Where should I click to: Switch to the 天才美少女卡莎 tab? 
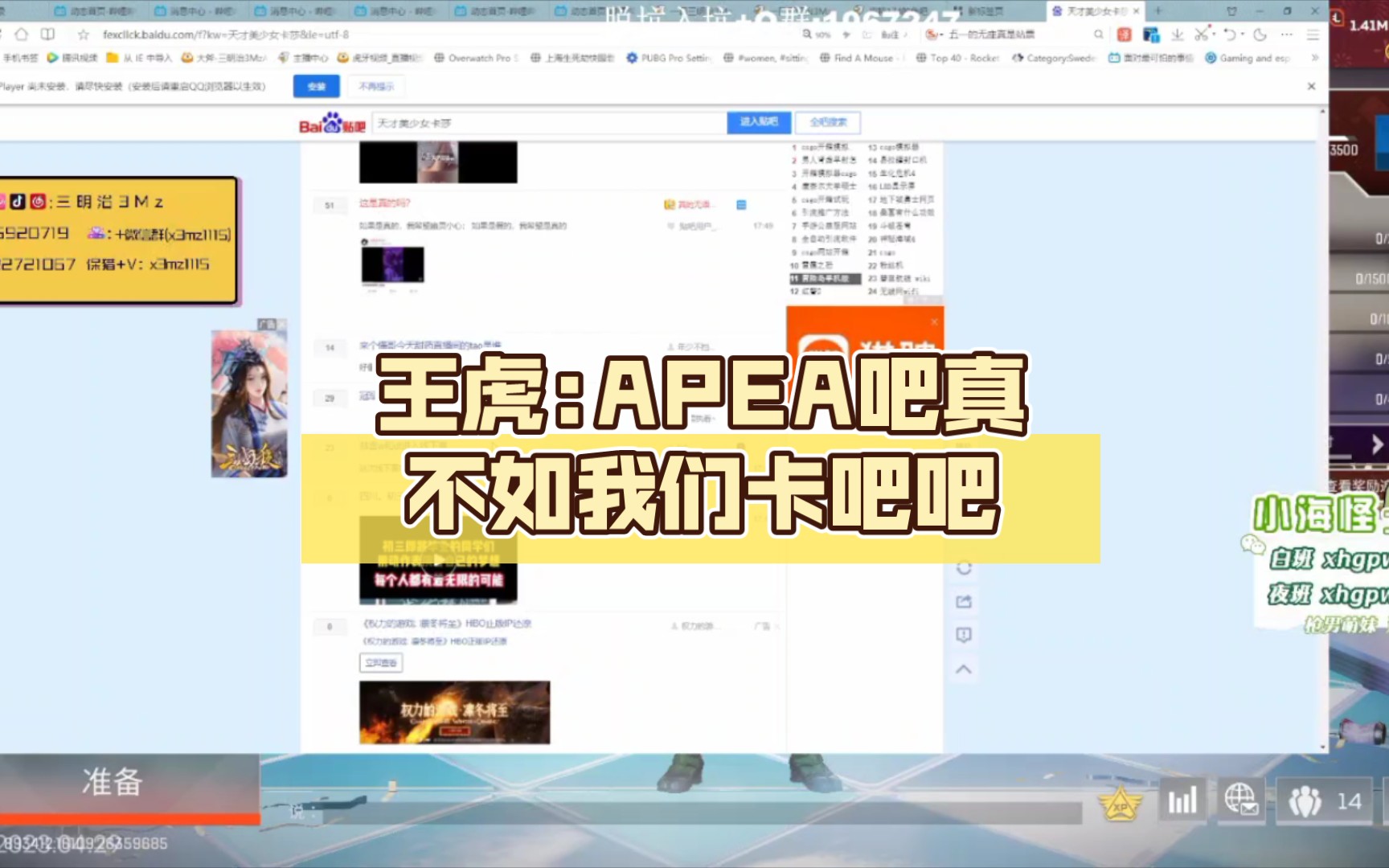(x=1095, y=11)
